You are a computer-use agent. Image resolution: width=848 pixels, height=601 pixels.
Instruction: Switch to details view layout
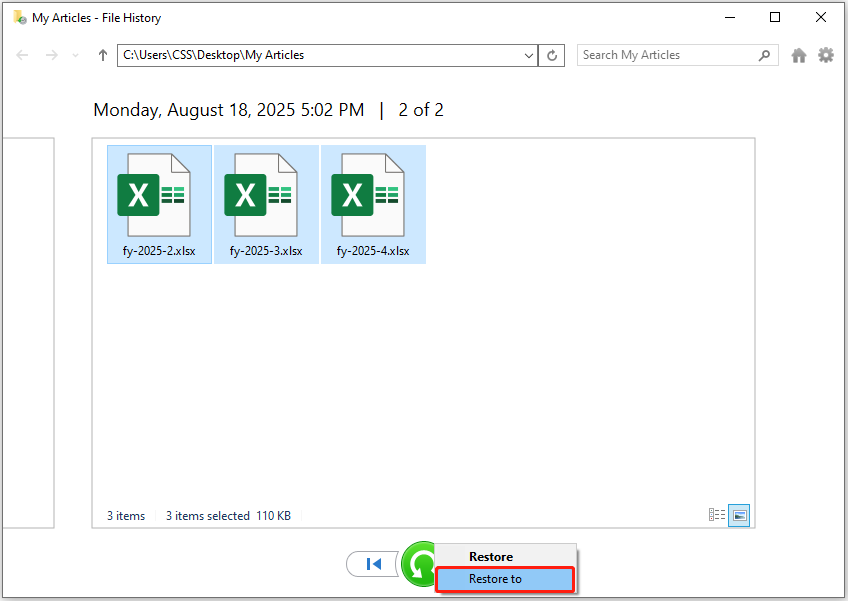[715, 514]
